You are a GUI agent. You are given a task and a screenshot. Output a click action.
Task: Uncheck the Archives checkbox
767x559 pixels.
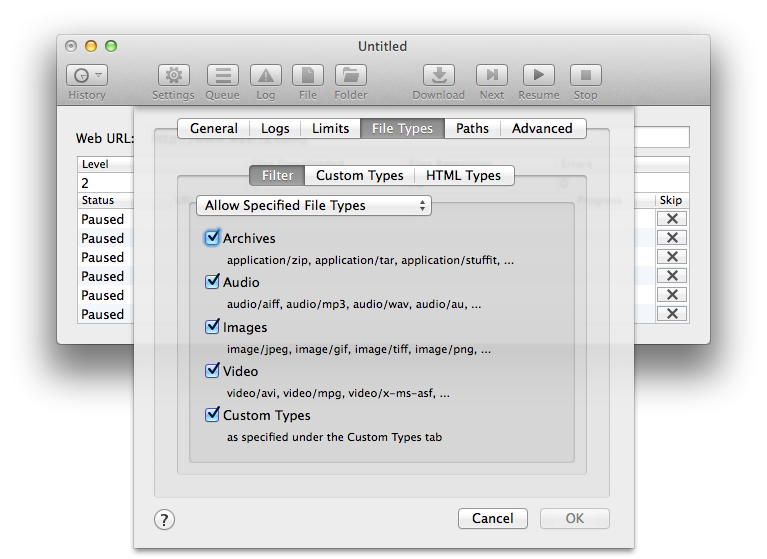[x=212, y=238]
